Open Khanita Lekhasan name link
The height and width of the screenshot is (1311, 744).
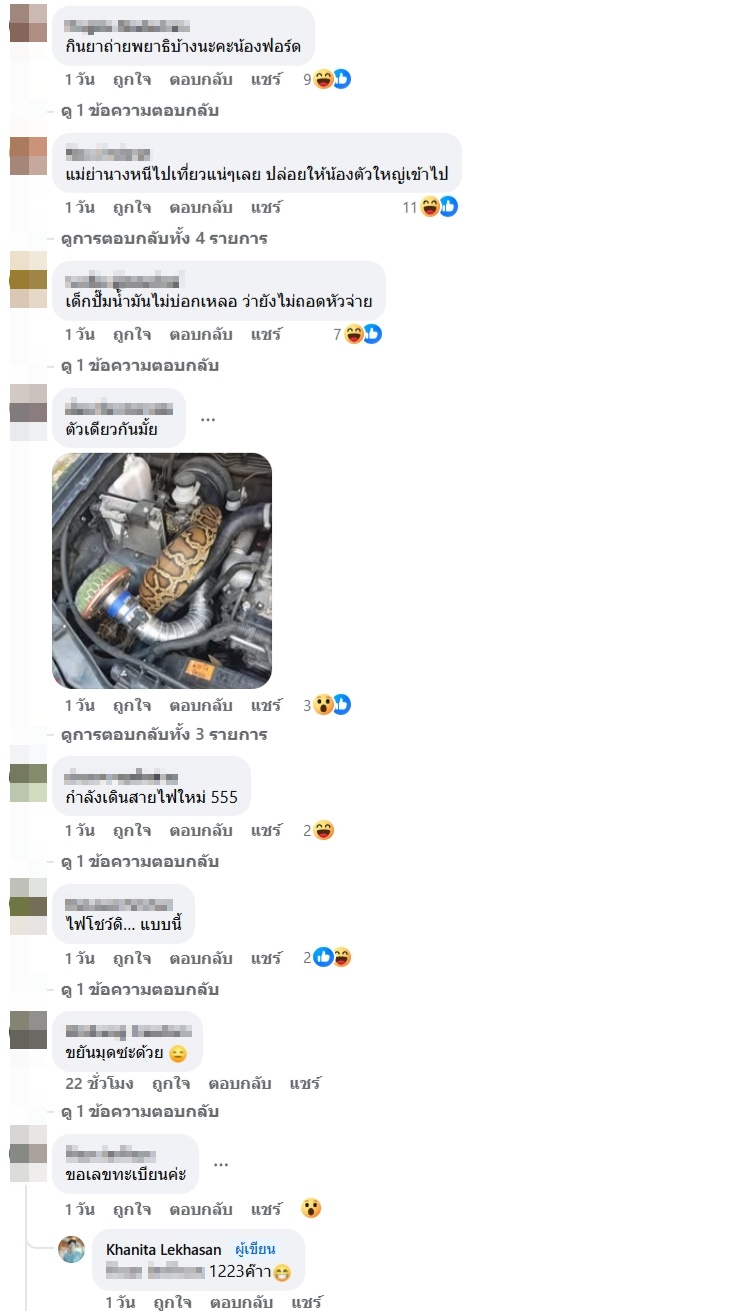pos(164,1249)
